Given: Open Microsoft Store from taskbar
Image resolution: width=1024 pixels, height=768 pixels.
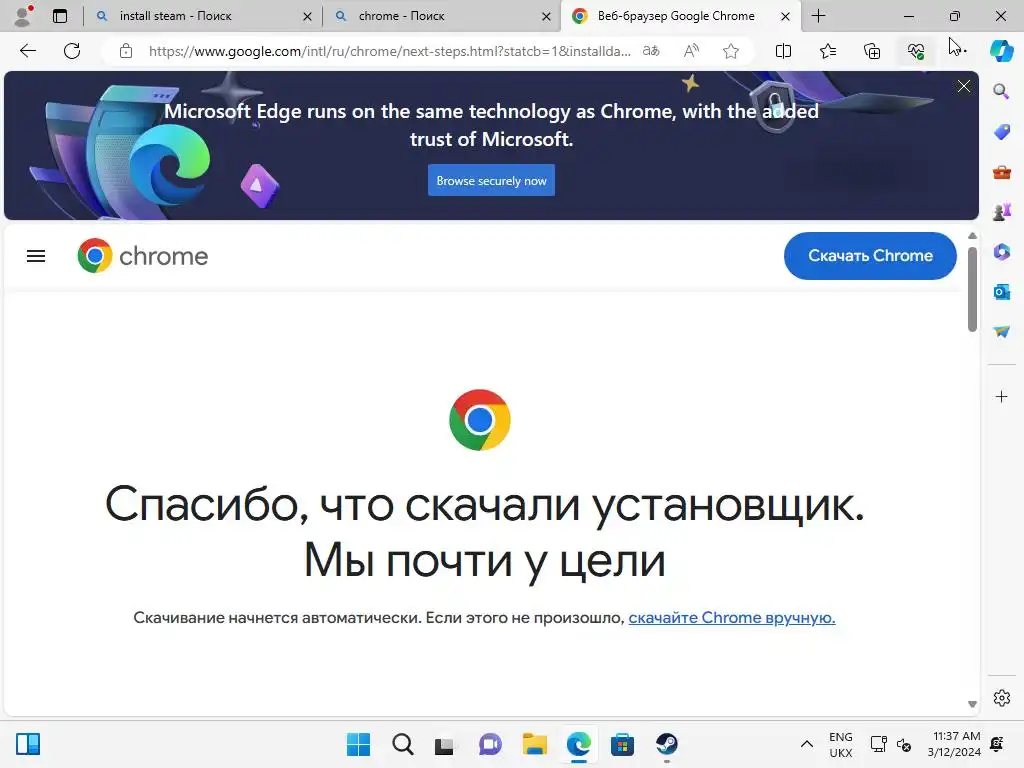Looking at the screenshot, I should coord(622,744).
